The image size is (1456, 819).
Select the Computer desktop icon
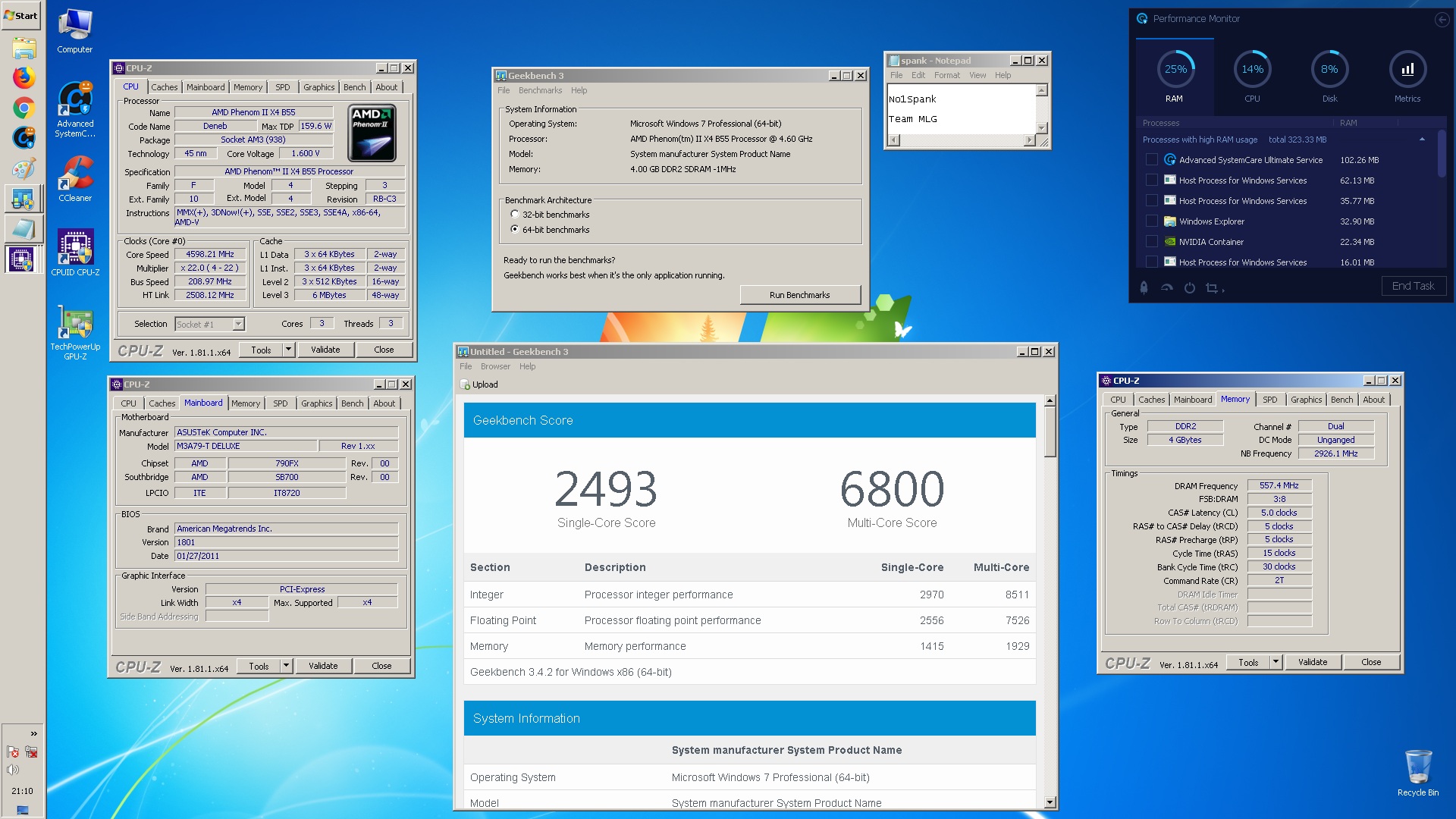coord(75,32)
